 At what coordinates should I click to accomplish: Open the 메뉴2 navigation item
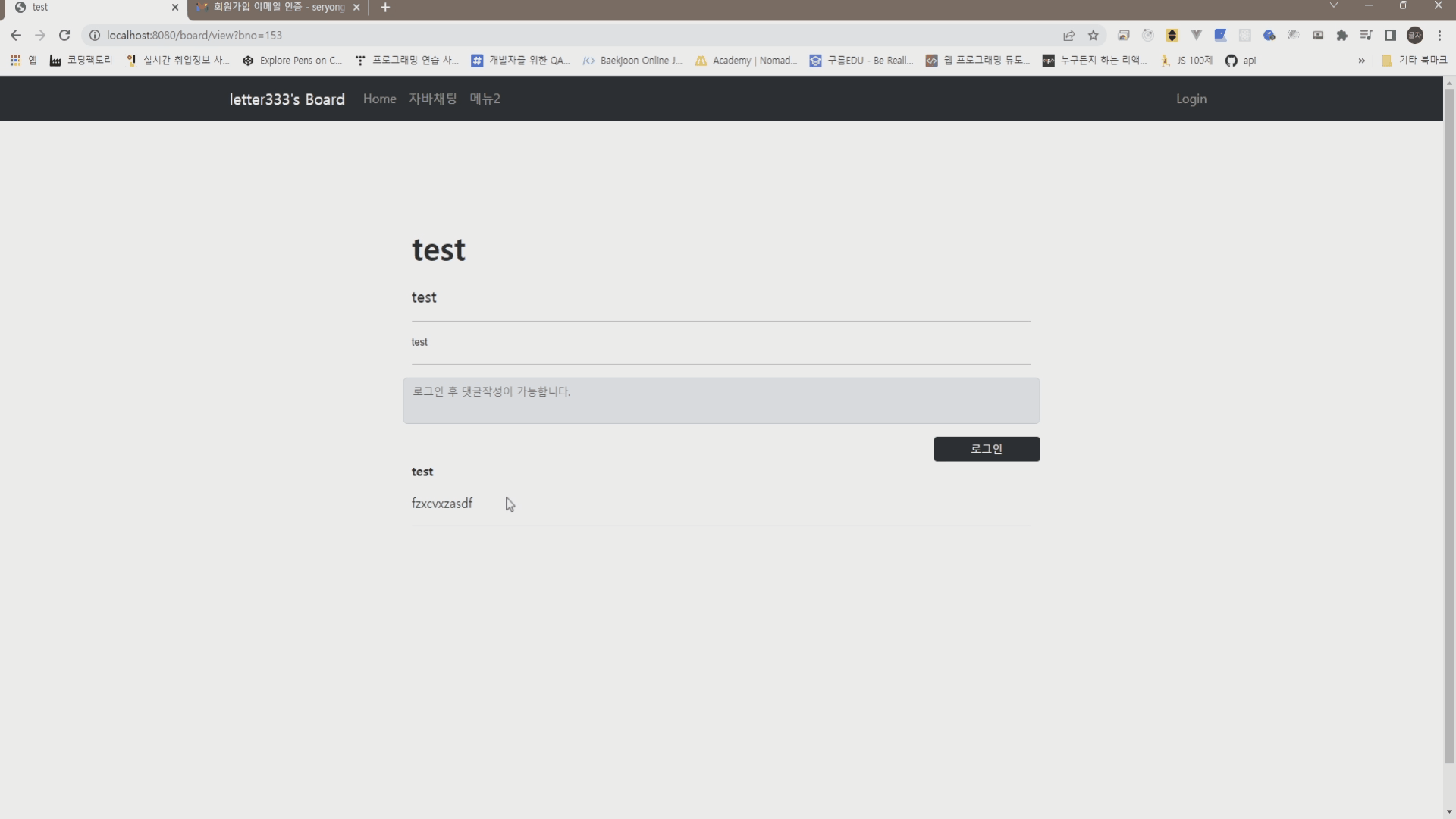486,99
